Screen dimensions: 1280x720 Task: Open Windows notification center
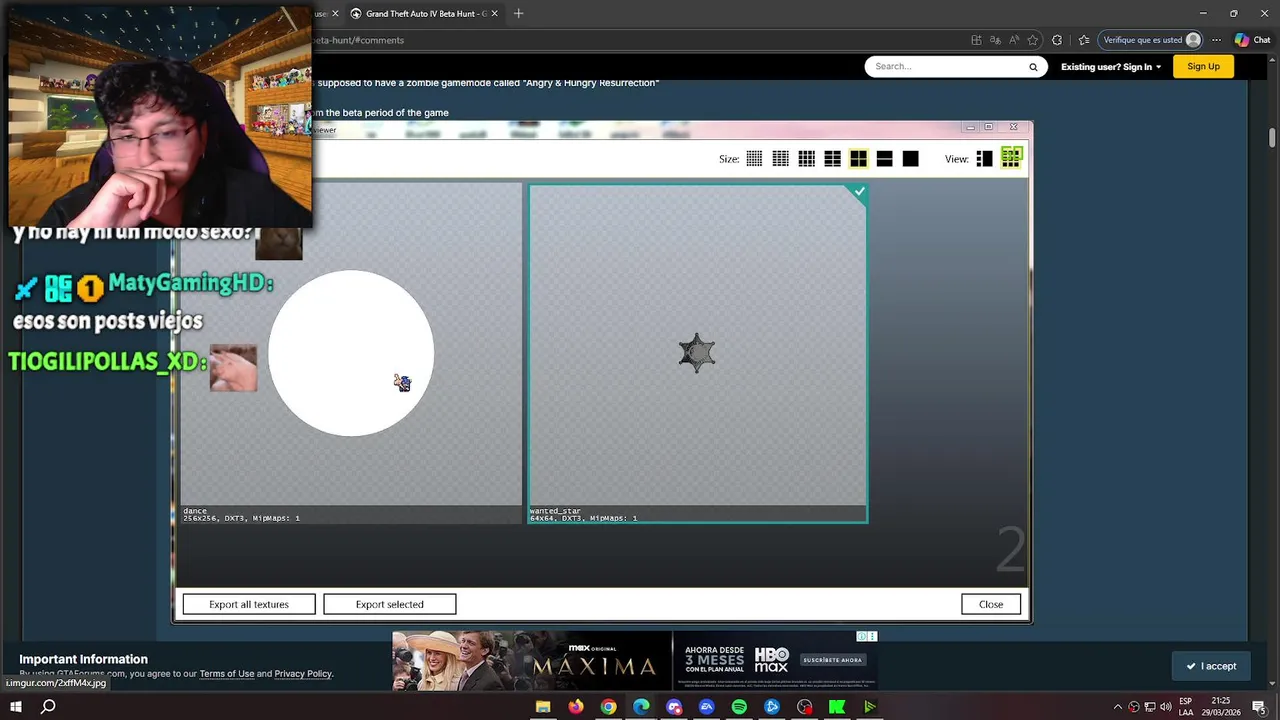pos(1259,707)
